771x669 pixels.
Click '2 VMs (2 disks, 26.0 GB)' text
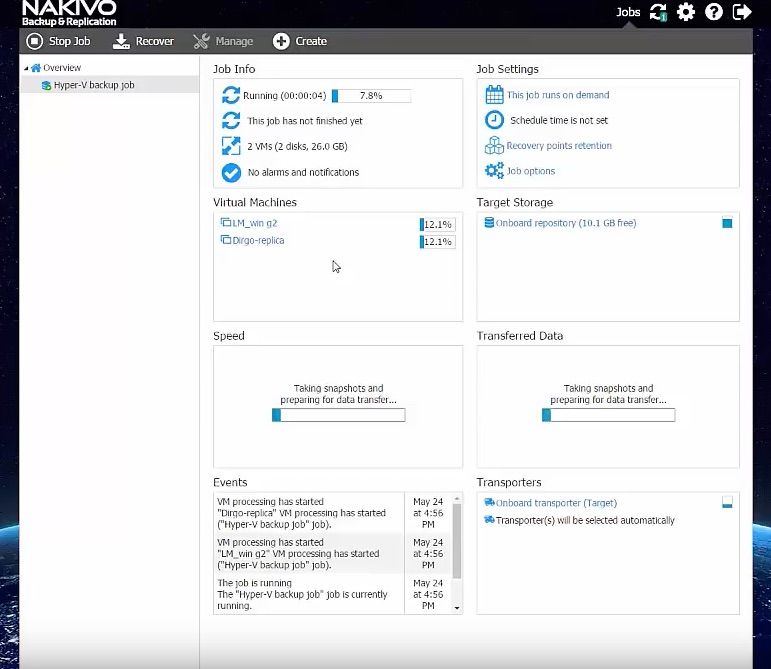pos(297,146)
